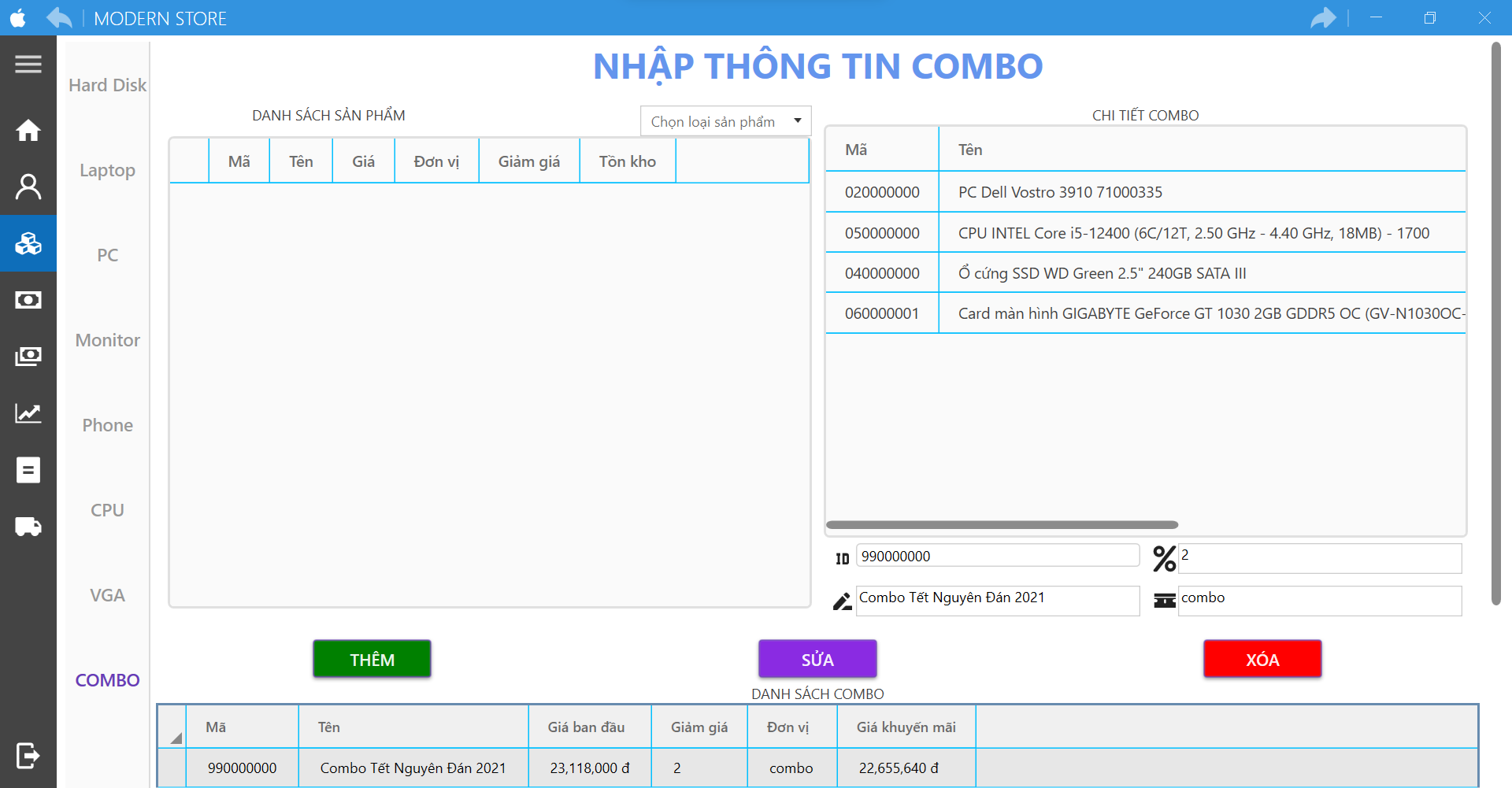Viewport: 1512px width, 788px height.
Task: Click the forward/share arrow in the title bar
Action: pos(1324,17)
